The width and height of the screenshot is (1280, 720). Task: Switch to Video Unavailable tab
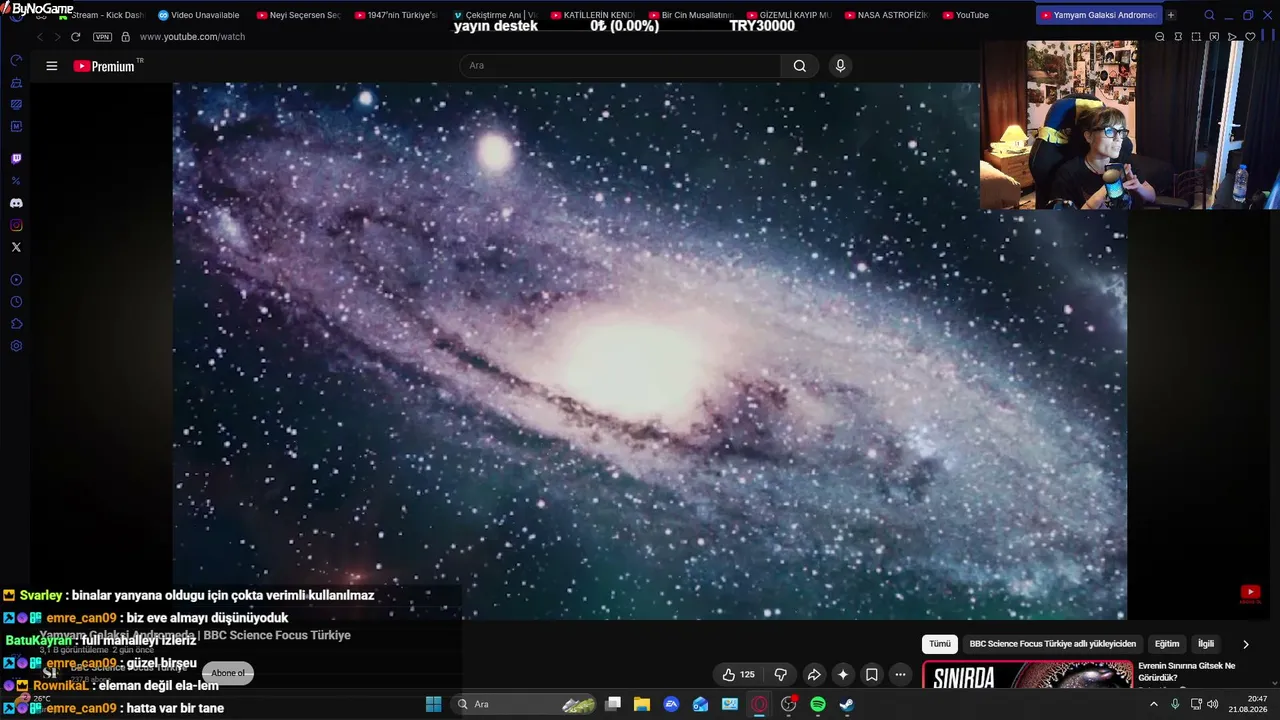click(198, 15)
